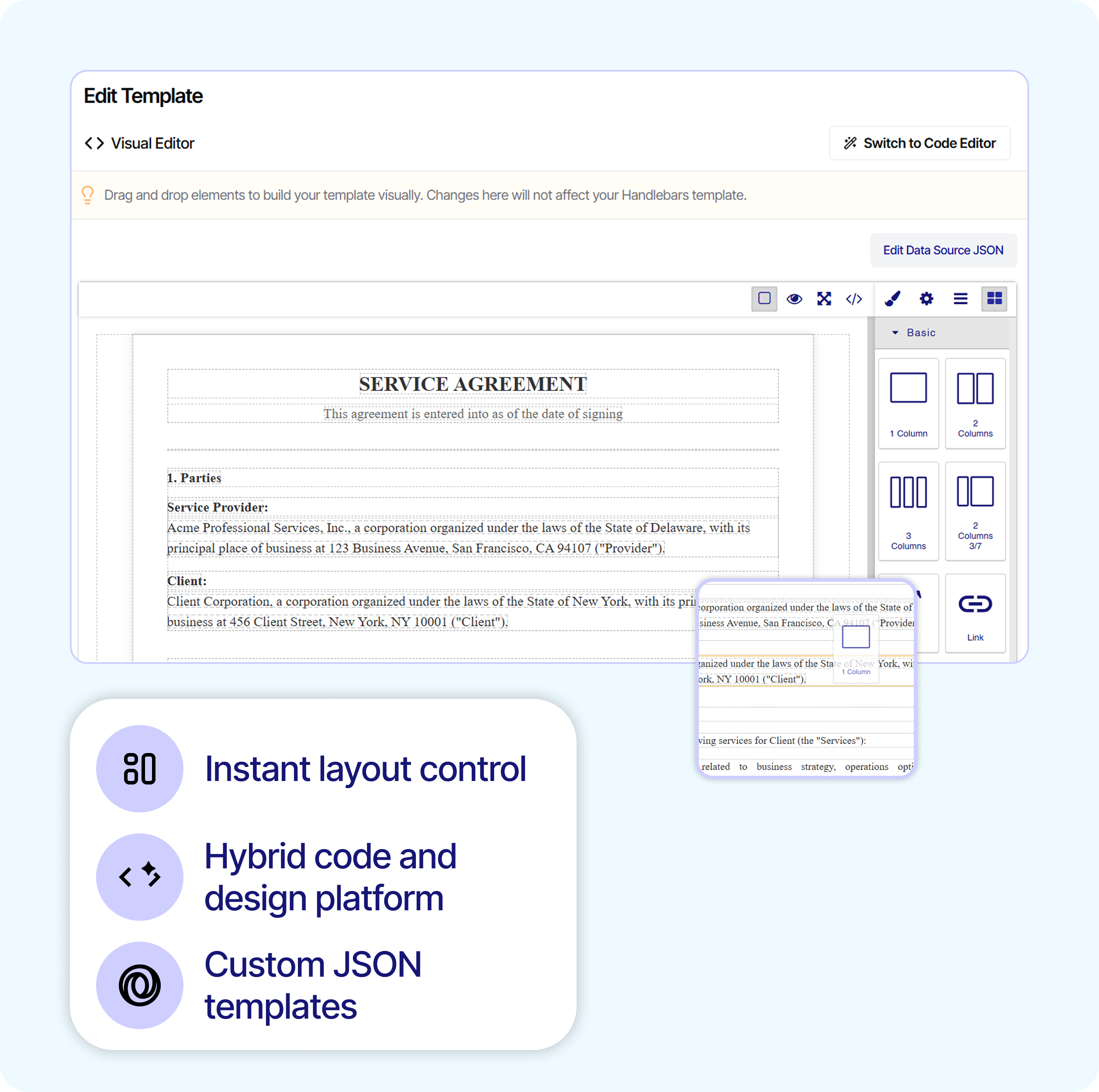Viewport: 1099px width, 1092px height.
Task: Open the Blocks panel grid icon
Action: pos(994,299)
